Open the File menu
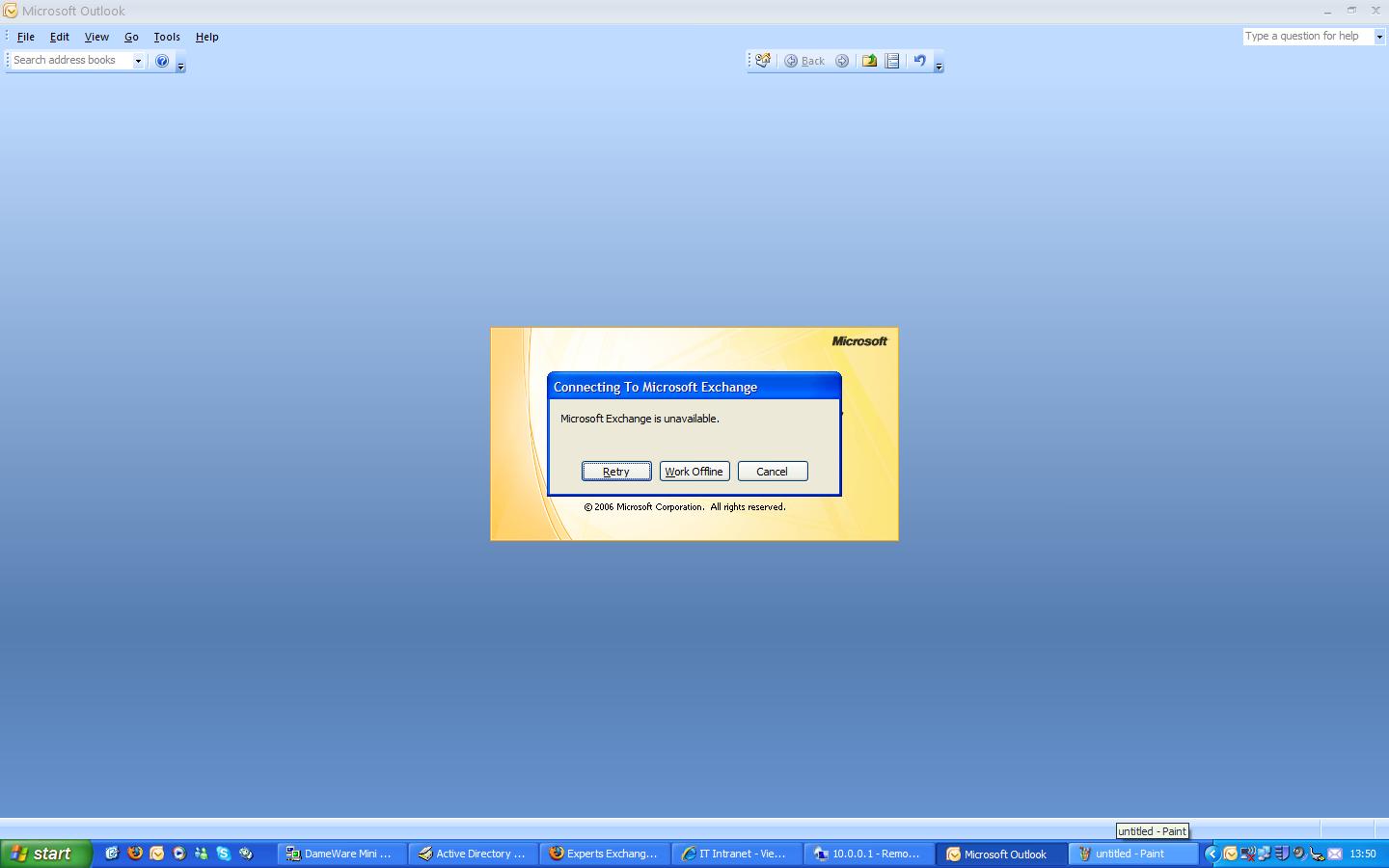This screenshot has height=868, width=1389. pos(26,37)
